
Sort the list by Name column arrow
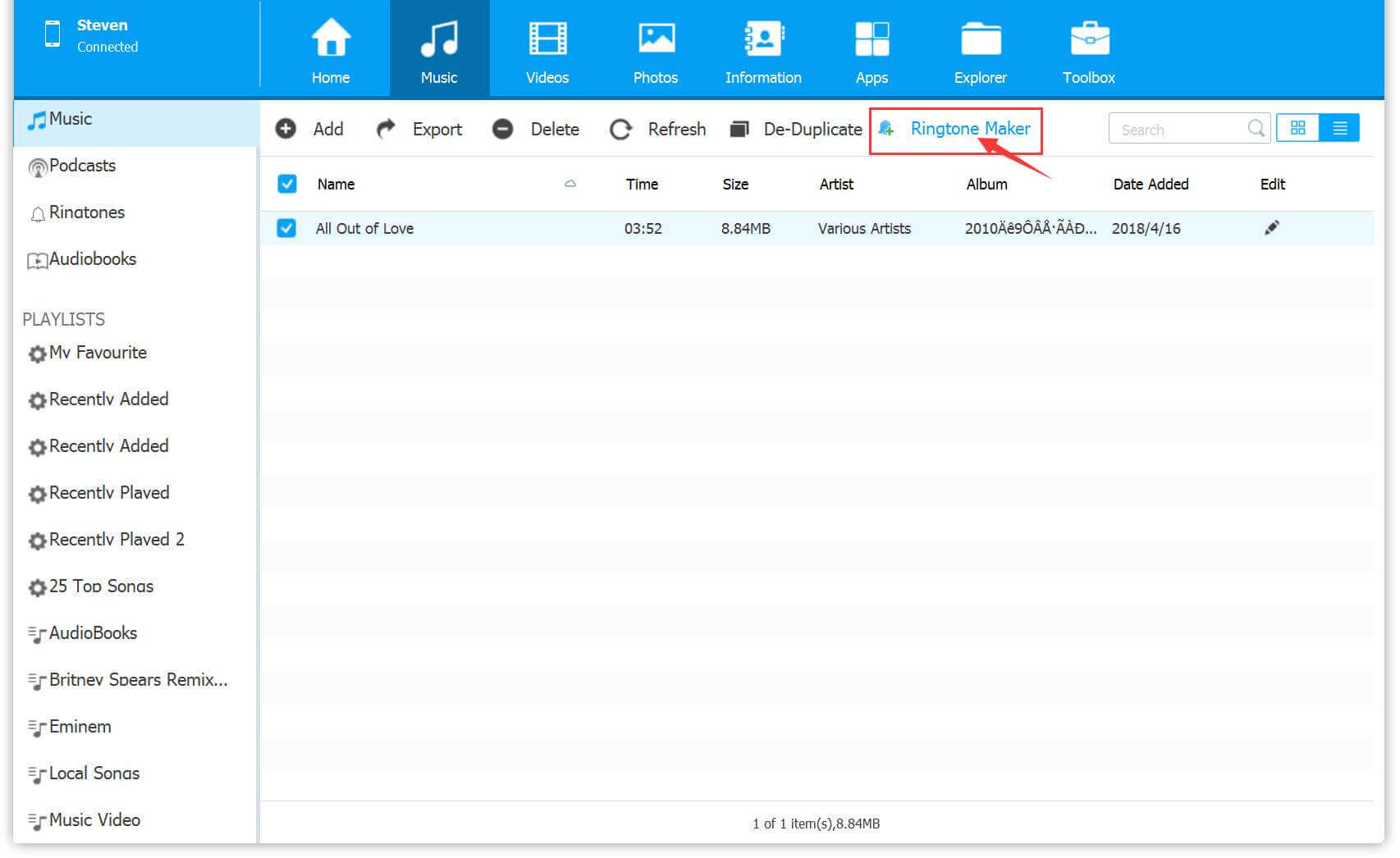coord(570,184)
